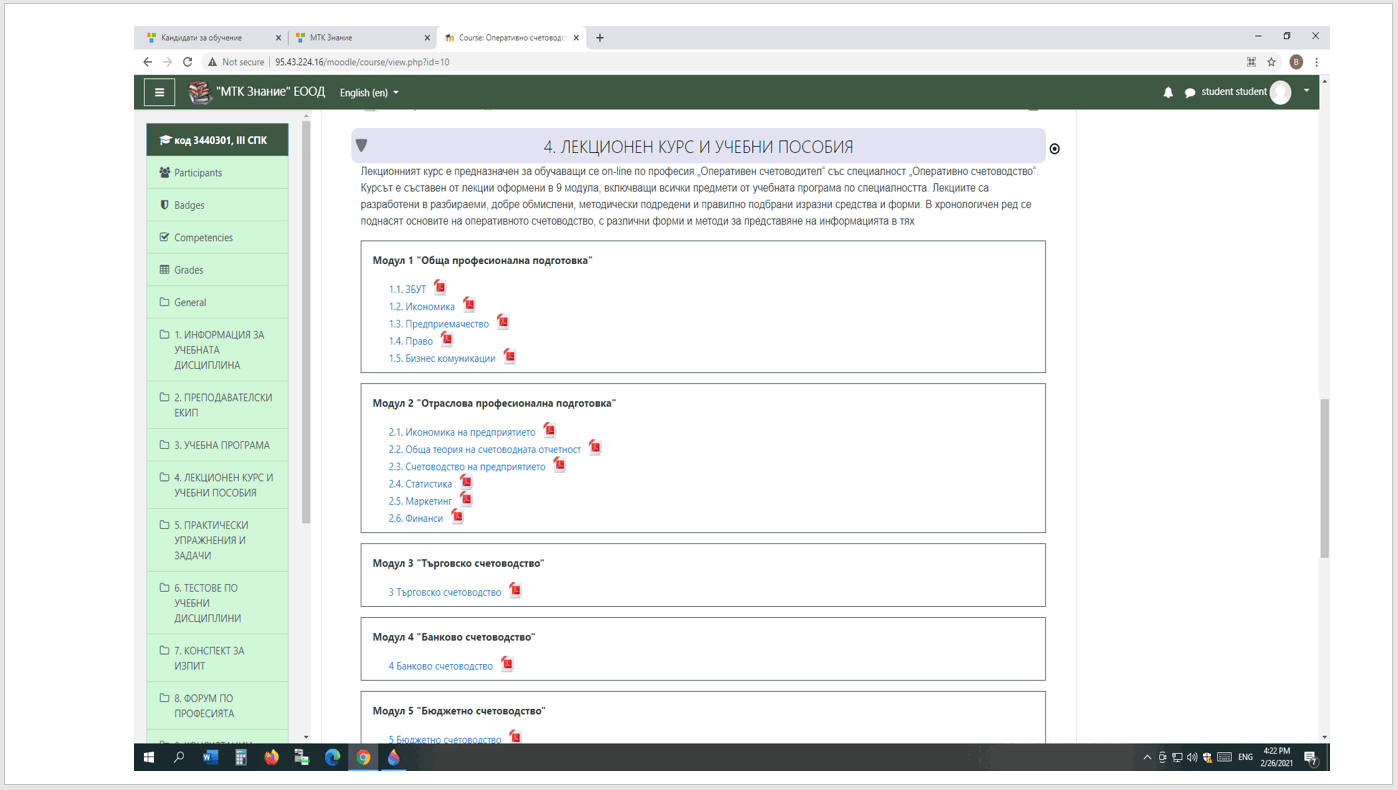Reload the page with browser refresh icon
Image resolution: width=1398 pixels, height=790 pixels.
187,62
